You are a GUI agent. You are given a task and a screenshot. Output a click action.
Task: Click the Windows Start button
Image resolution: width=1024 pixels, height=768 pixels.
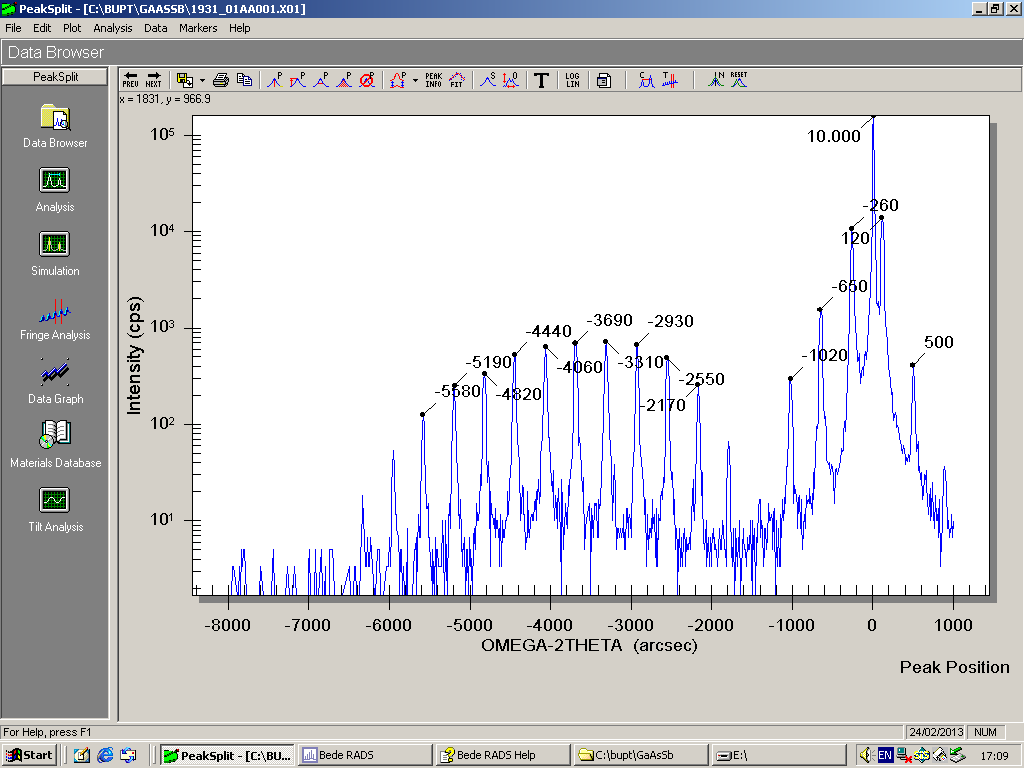pyautogui.click(x=29, y=755)
